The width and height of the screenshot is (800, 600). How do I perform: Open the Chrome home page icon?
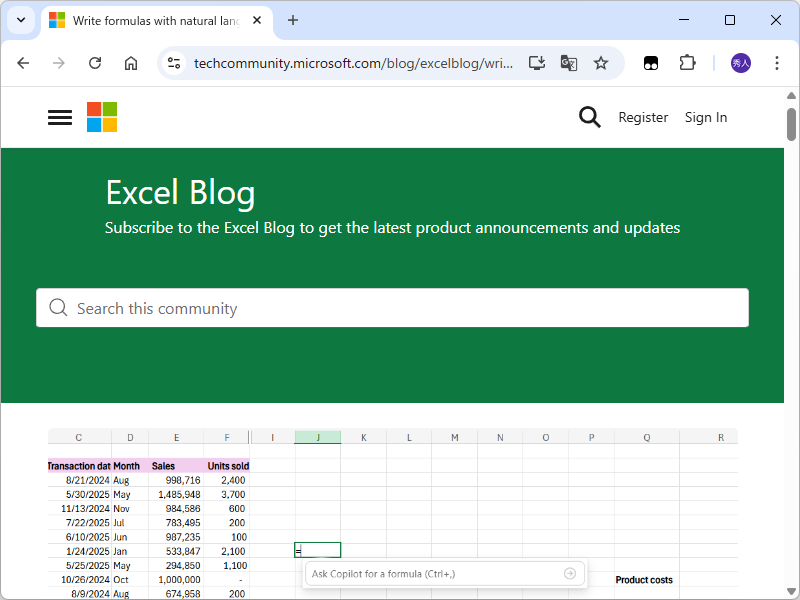click(131, 63)
